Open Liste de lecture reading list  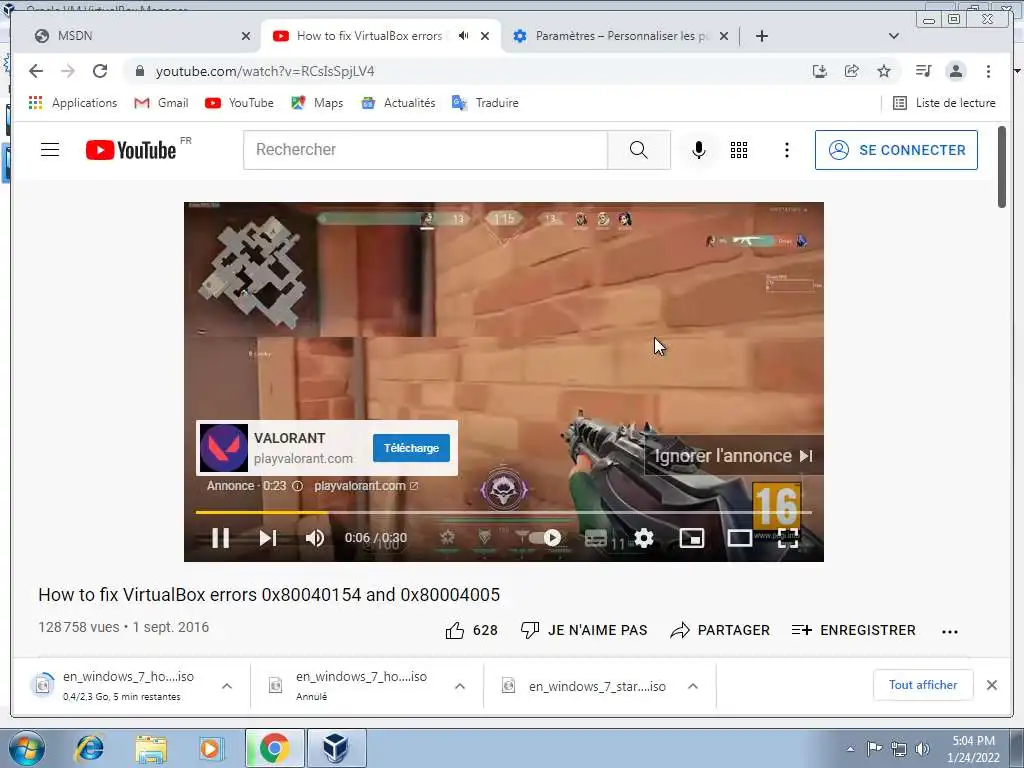click(x=944, y=103)
